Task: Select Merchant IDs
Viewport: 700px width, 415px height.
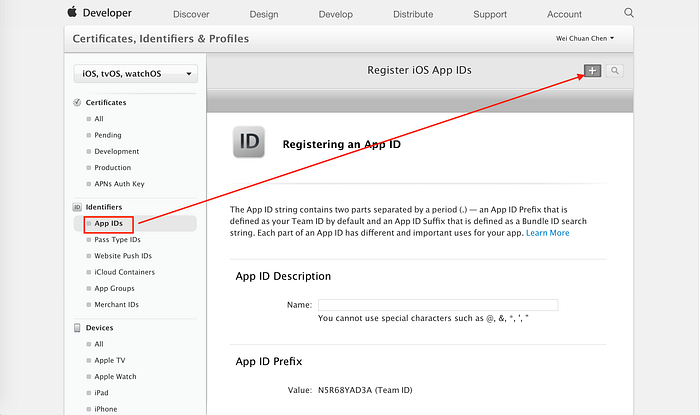Action: pos(116,304)
